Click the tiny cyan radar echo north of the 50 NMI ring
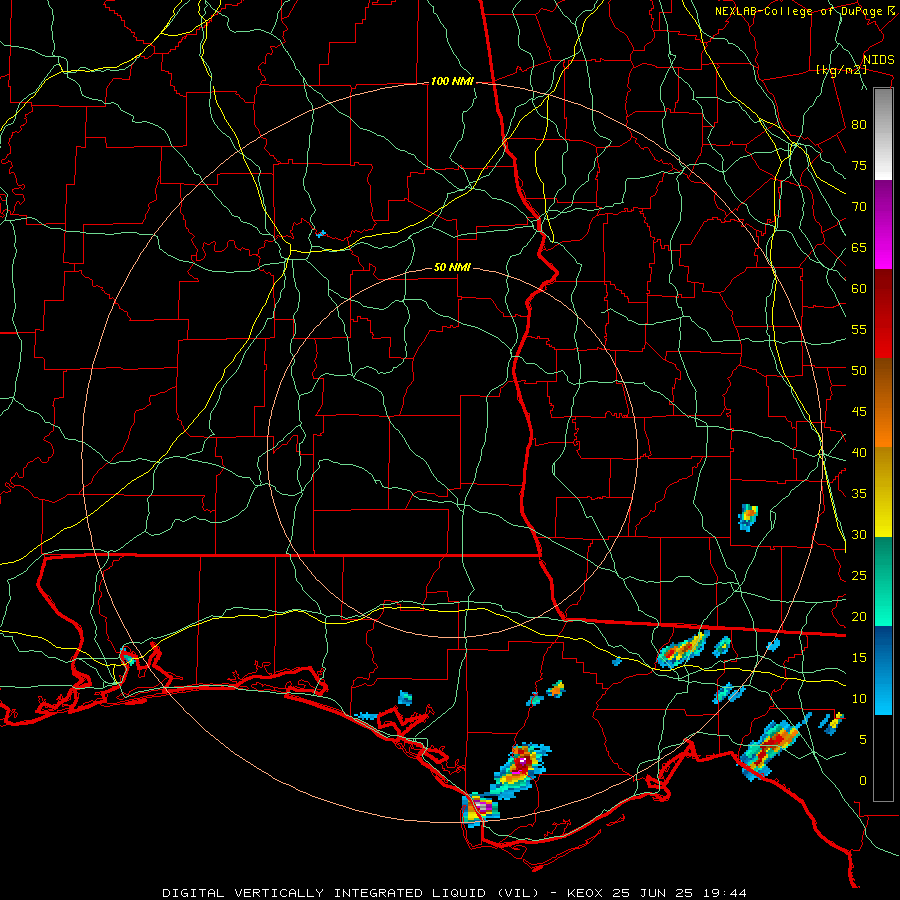Image resolution: width=900 pixels, height=900 pixels. [321, 234]
